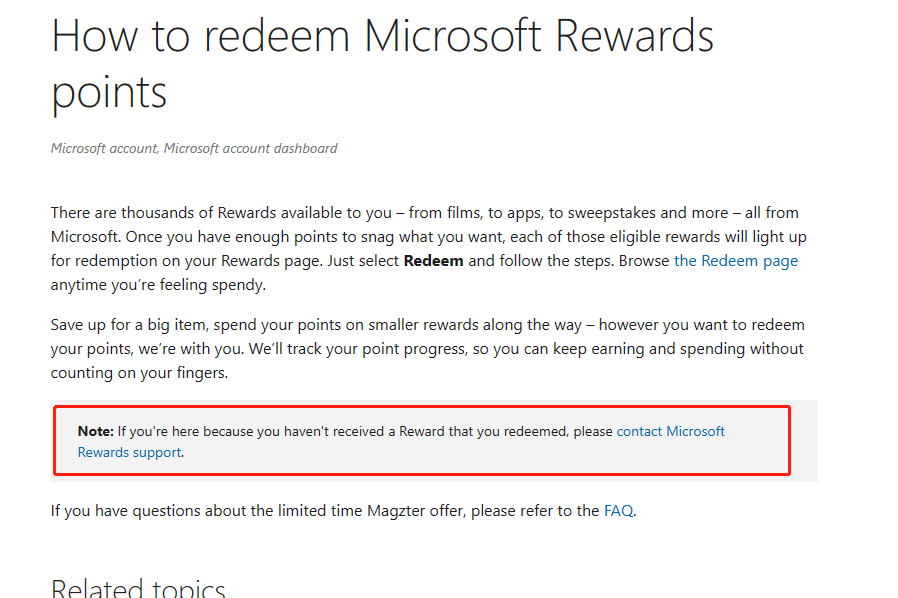Click the Microsoft account category text
Viewport: 898px width, 598px height.
point(104,148)
